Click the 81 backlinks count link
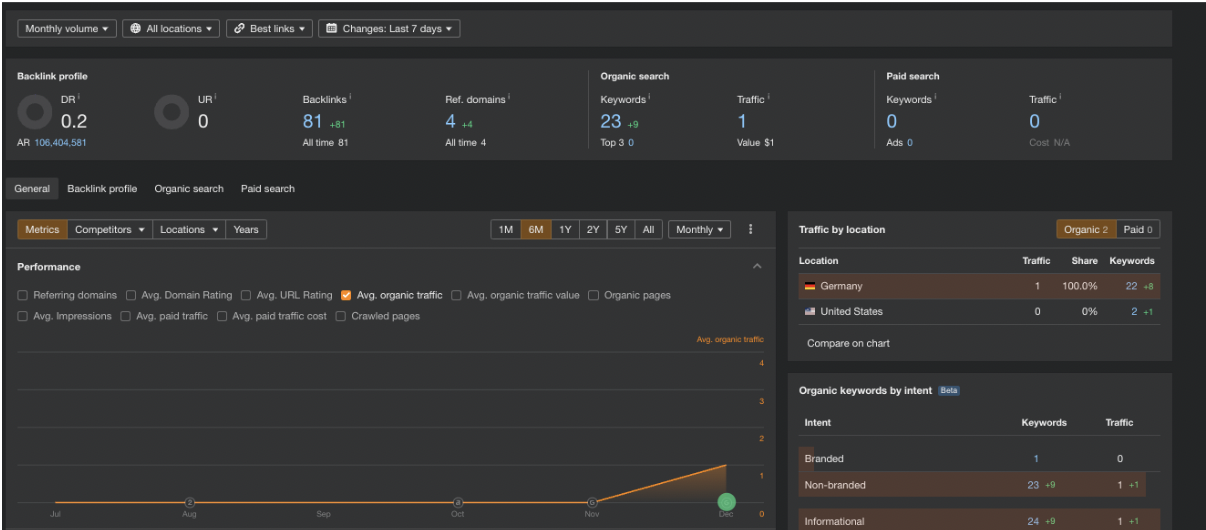The width and height of the screenshot is (1206, 530). point(313,122)
